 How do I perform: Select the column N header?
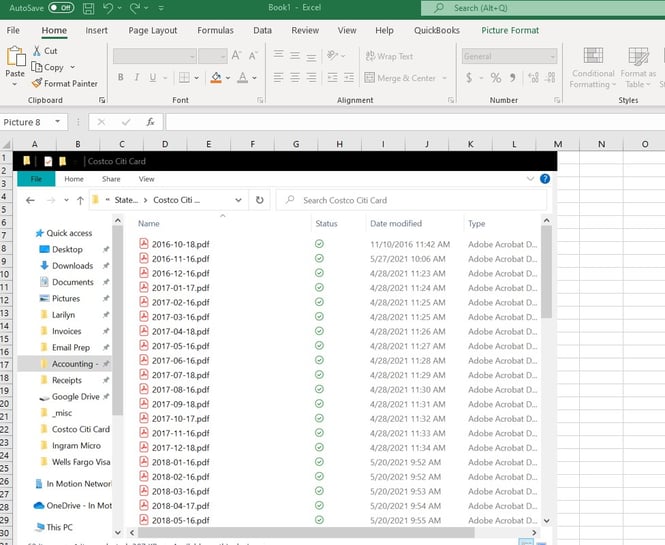[601, 144]
